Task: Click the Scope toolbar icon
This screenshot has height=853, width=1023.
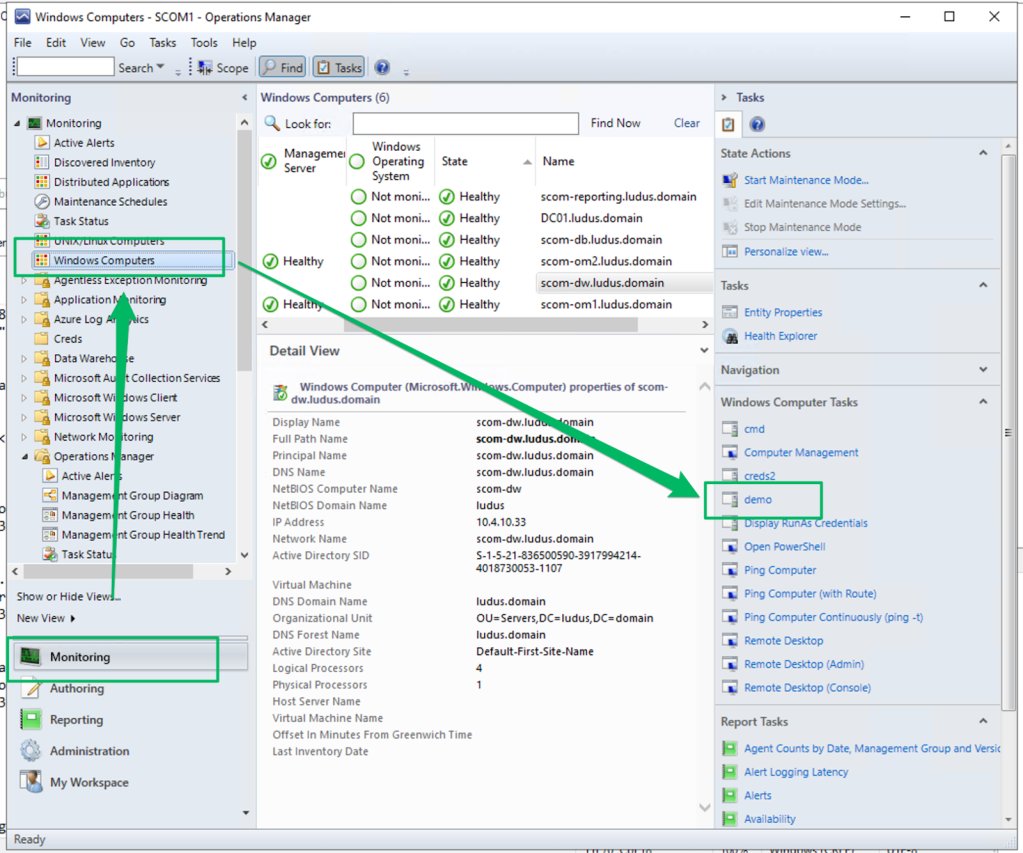Action: tap(205, 68)
